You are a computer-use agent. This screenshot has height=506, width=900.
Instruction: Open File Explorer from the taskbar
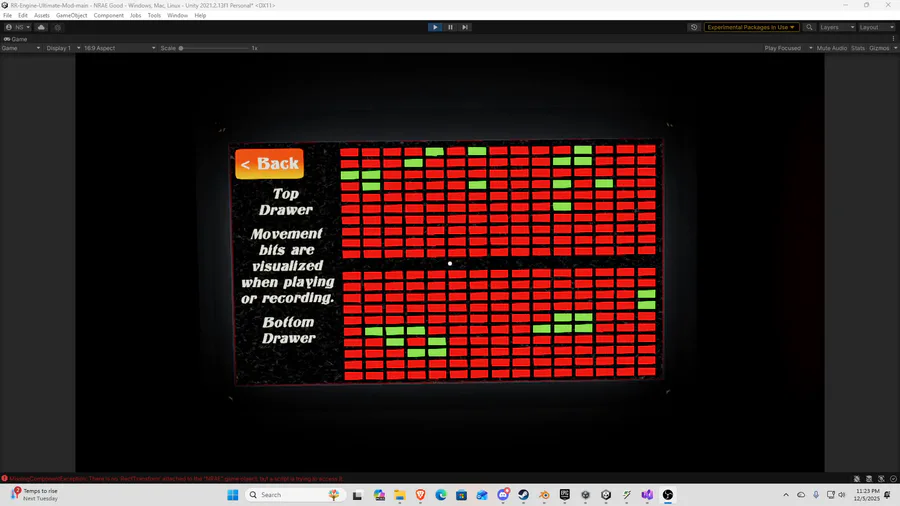399,495
